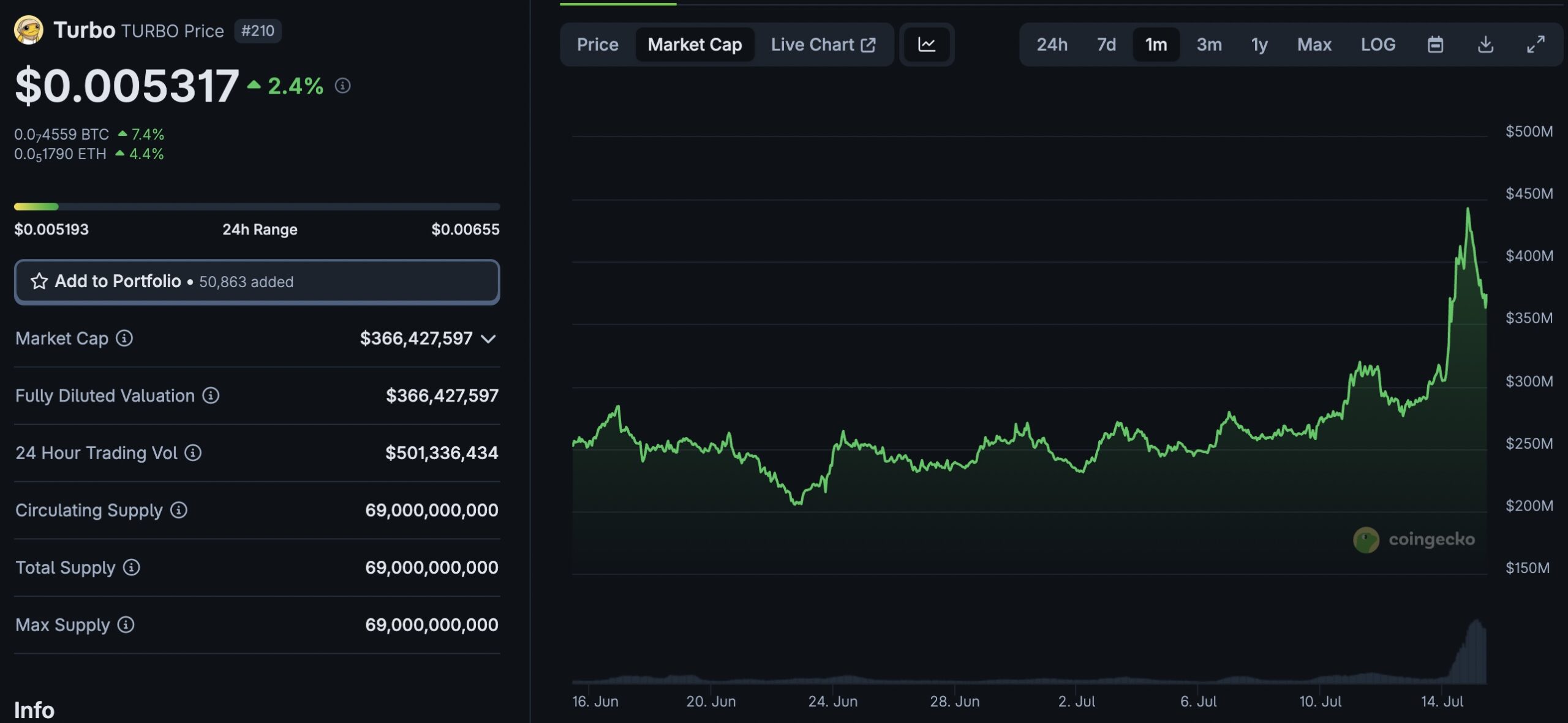Switch to the Price chart tab

coord(598,44)
